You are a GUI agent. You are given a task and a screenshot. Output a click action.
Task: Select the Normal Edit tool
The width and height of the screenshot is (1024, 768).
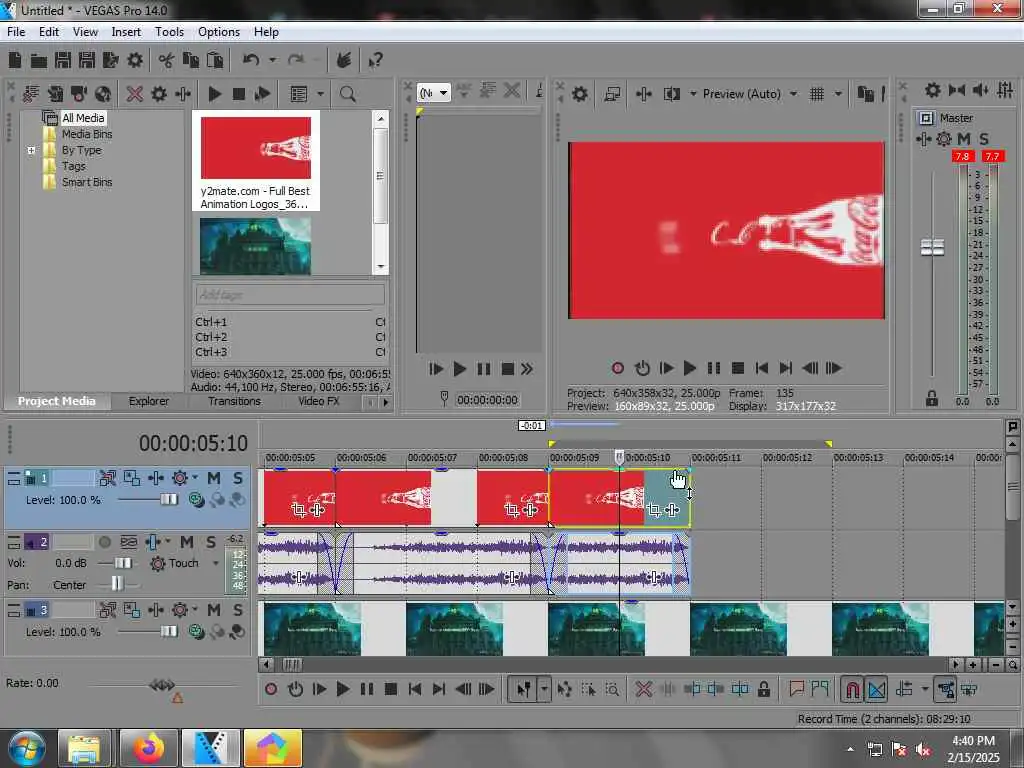(524, 689)
